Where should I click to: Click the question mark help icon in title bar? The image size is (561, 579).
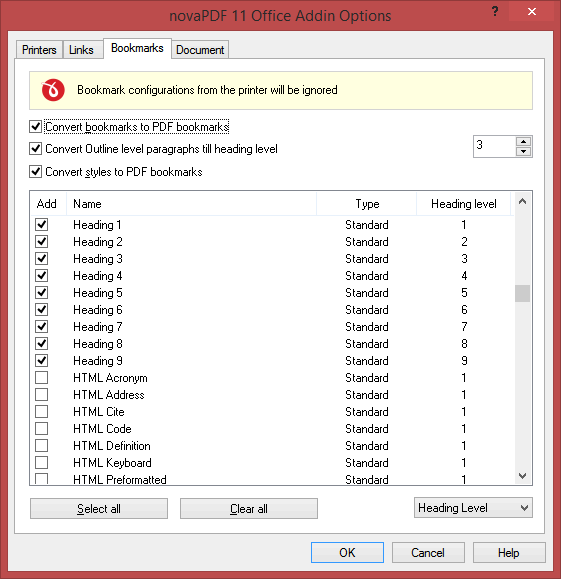point(495,11)
